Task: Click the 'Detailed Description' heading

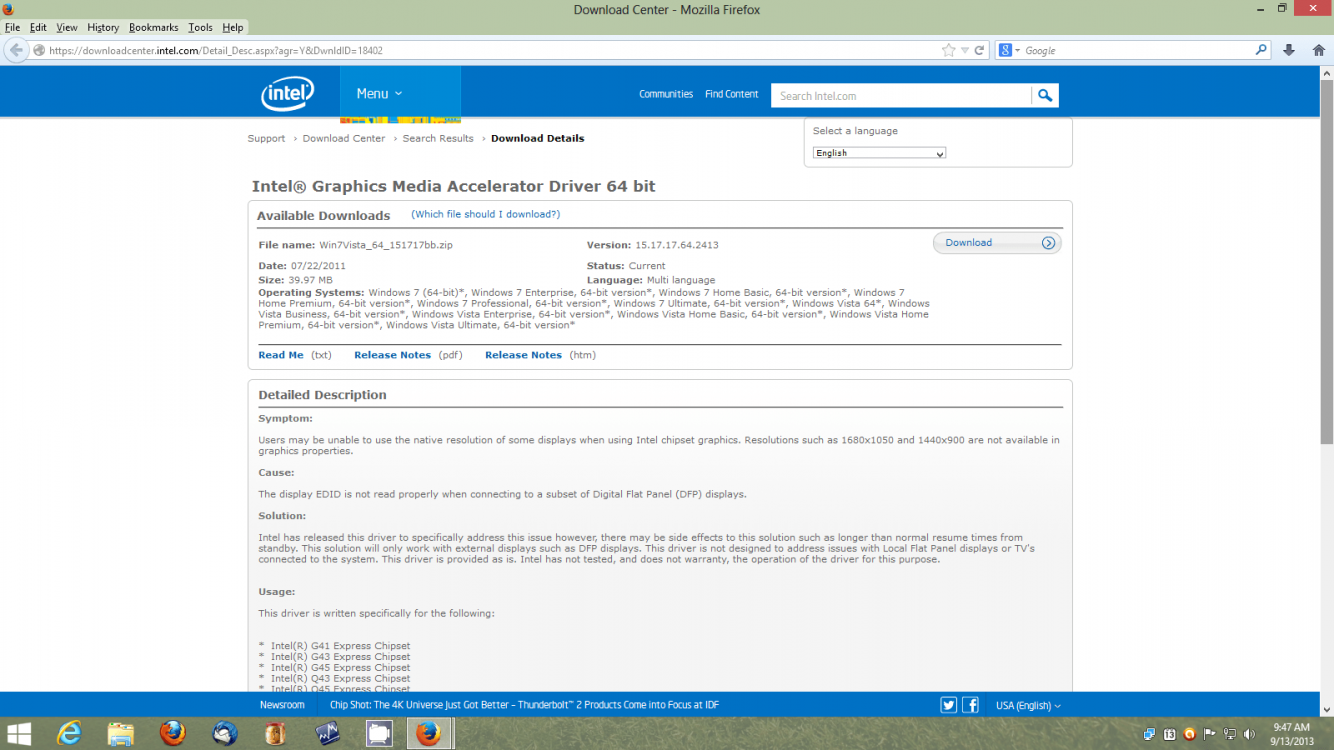Action: tap(322, 395)
